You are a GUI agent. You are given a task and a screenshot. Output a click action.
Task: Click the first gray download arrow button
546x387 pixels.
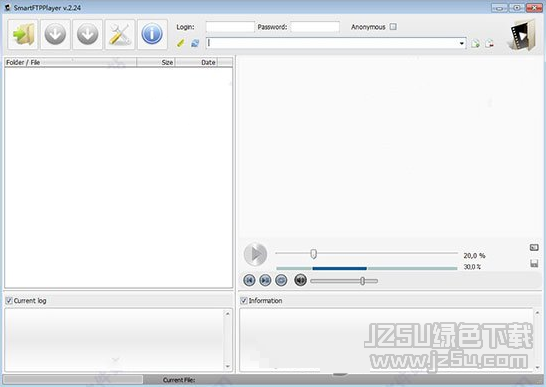tap(55, 34)
